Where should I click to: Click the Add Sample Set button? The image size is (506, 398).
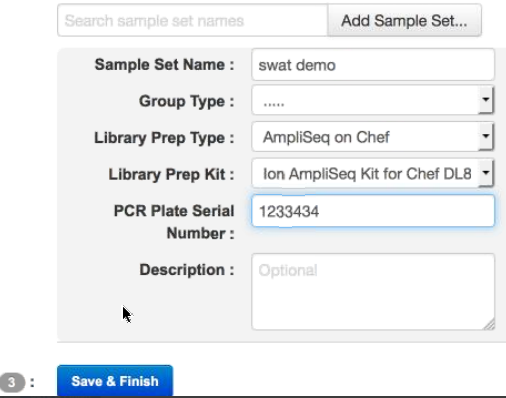pyautogui.click(x=404, y=20)
